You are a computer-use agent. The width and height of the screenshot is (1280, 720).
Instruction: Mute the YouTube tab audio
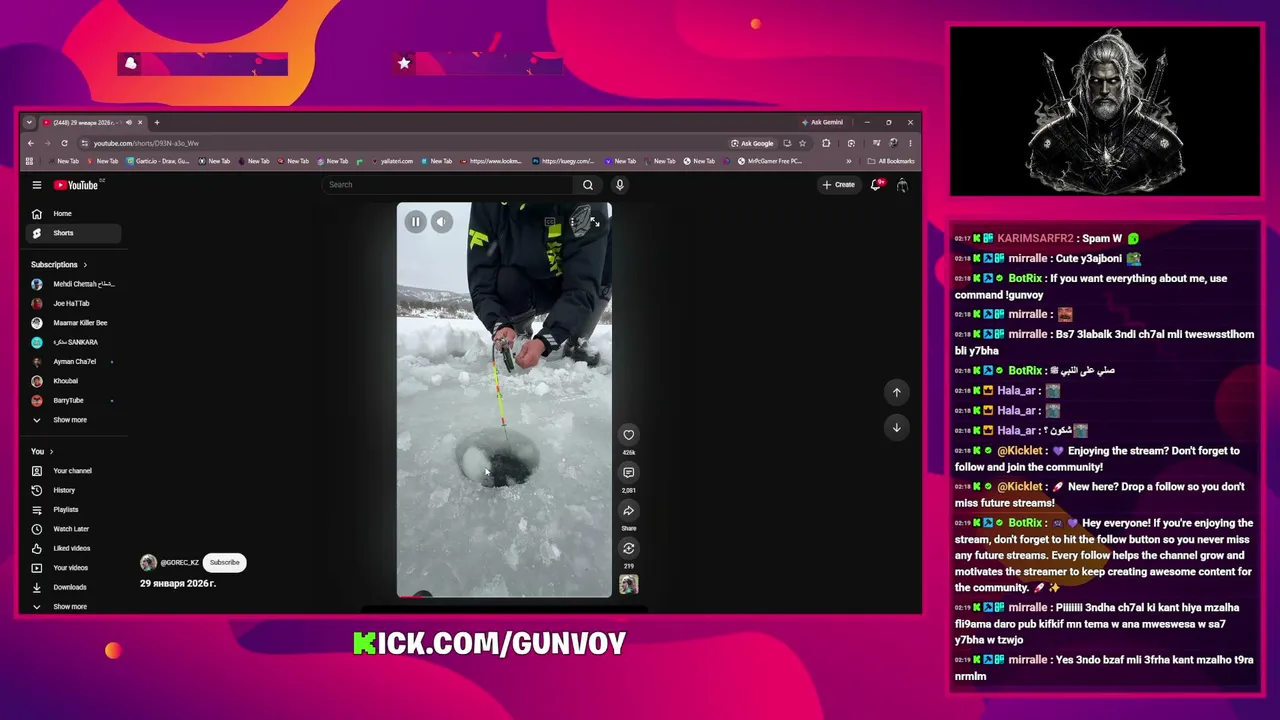pos(128,122)
